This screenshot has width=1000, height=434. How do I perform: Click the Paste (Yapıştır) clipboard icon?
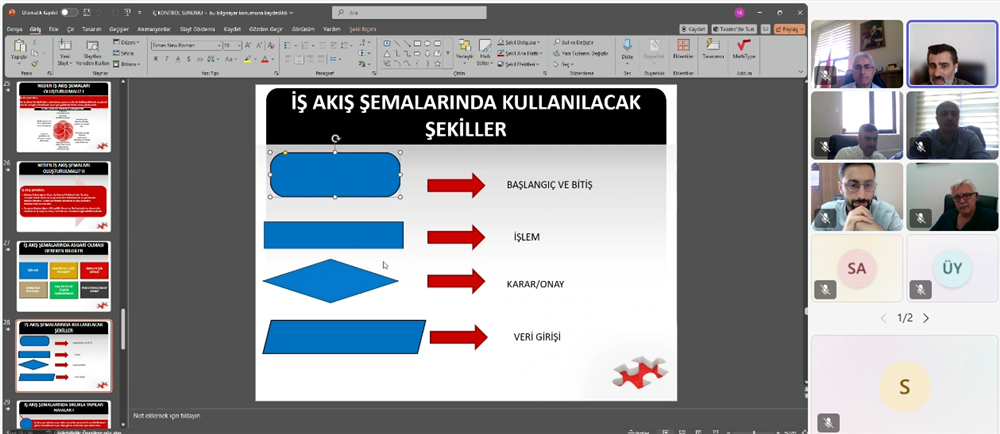coord(19,47)
